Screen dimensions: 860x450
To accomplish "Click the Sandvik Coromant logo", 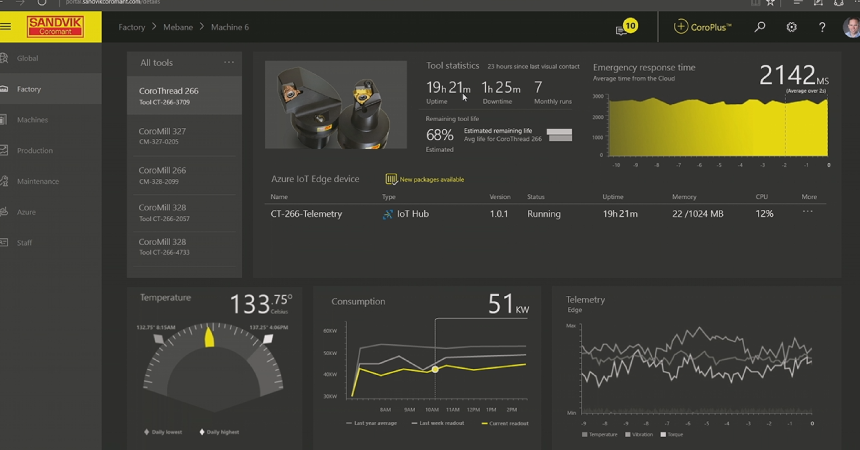I will 55,26.
